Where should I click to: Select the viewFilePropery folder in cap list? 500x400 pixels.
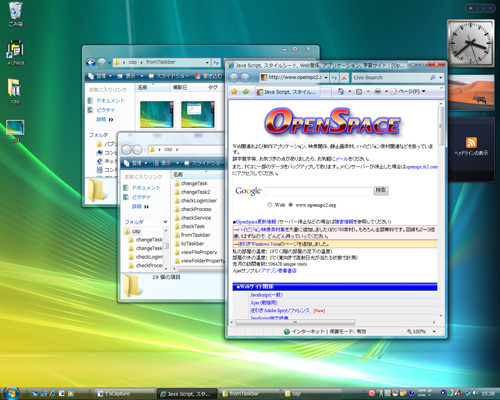tap(196, 252)
